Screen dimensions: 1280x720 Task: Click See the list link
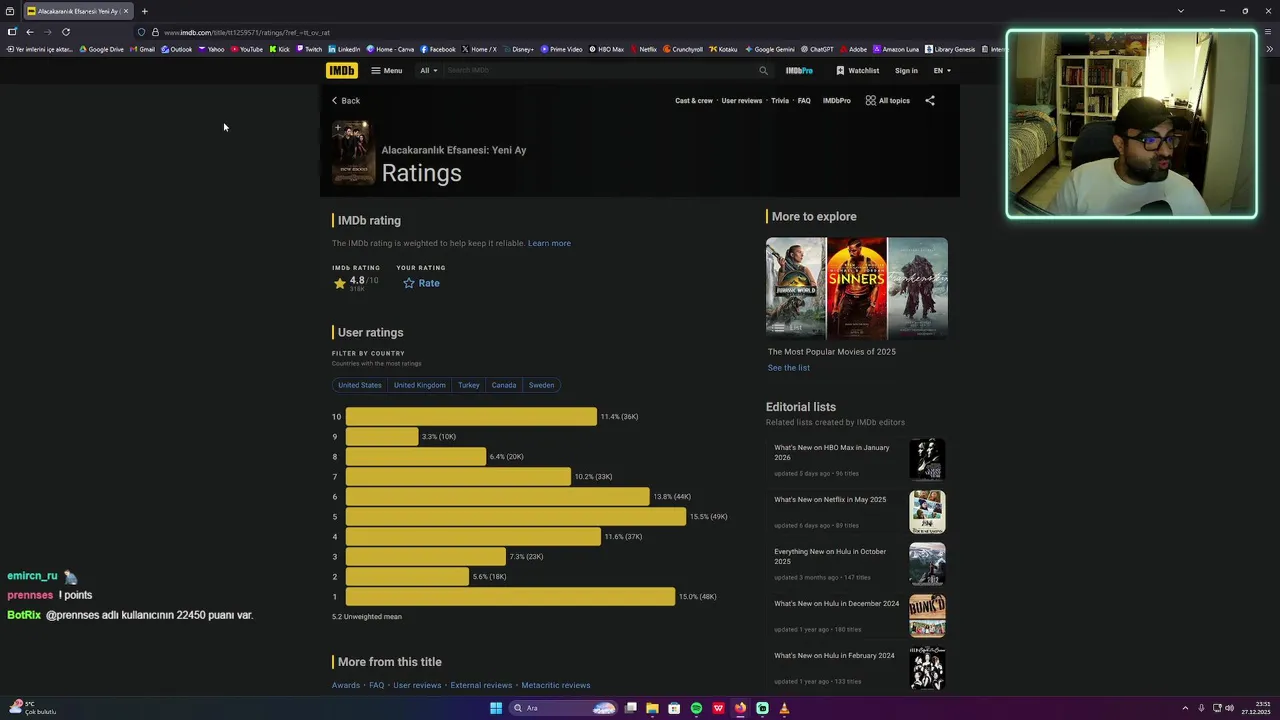coord(789,368)
